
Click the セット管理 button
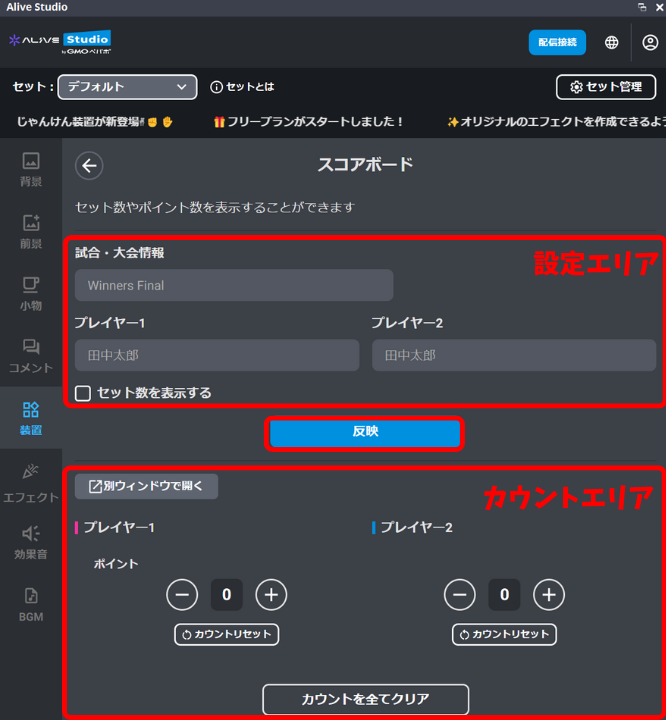tap(606, 87)
